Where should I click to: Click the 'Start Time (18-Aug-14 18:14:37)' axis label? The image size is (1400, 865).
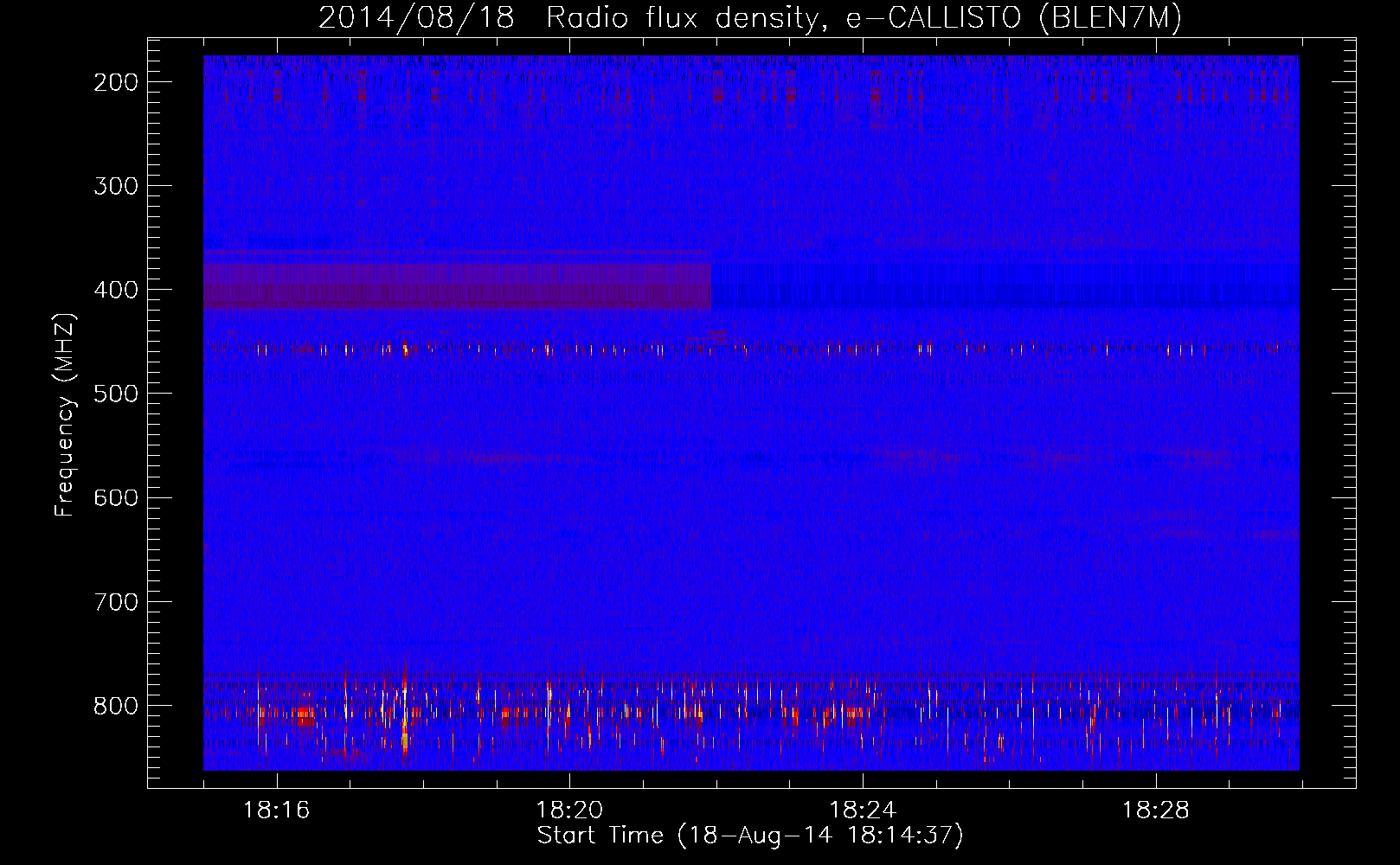(750, 836)
